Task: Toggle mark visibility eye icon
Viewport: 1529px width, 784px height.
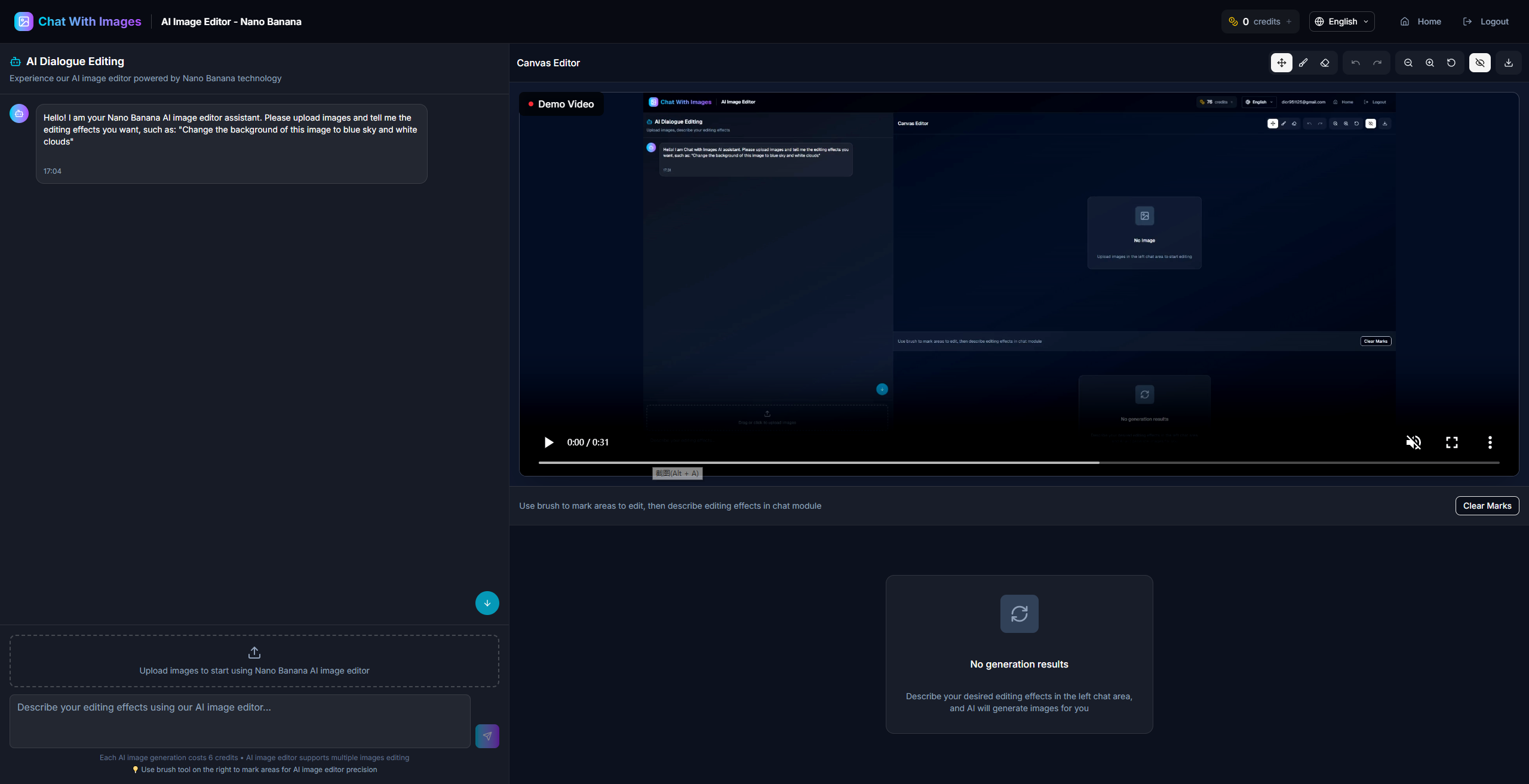Action: [1480, 63]
